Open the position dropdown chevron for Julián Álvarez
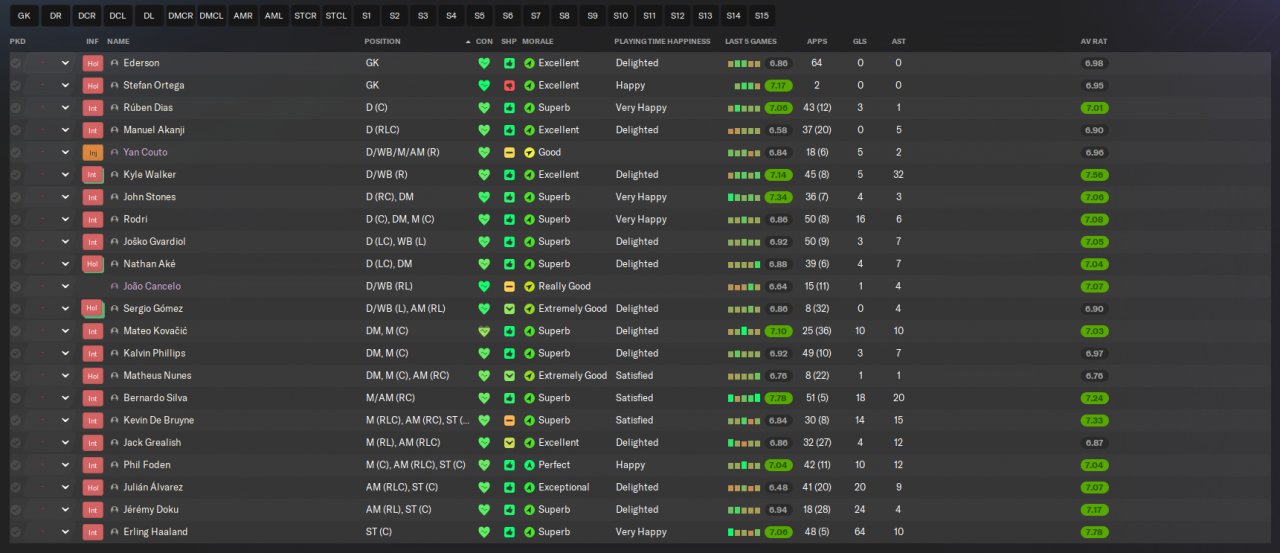The image size is (1280, 553). coord(66,487)
